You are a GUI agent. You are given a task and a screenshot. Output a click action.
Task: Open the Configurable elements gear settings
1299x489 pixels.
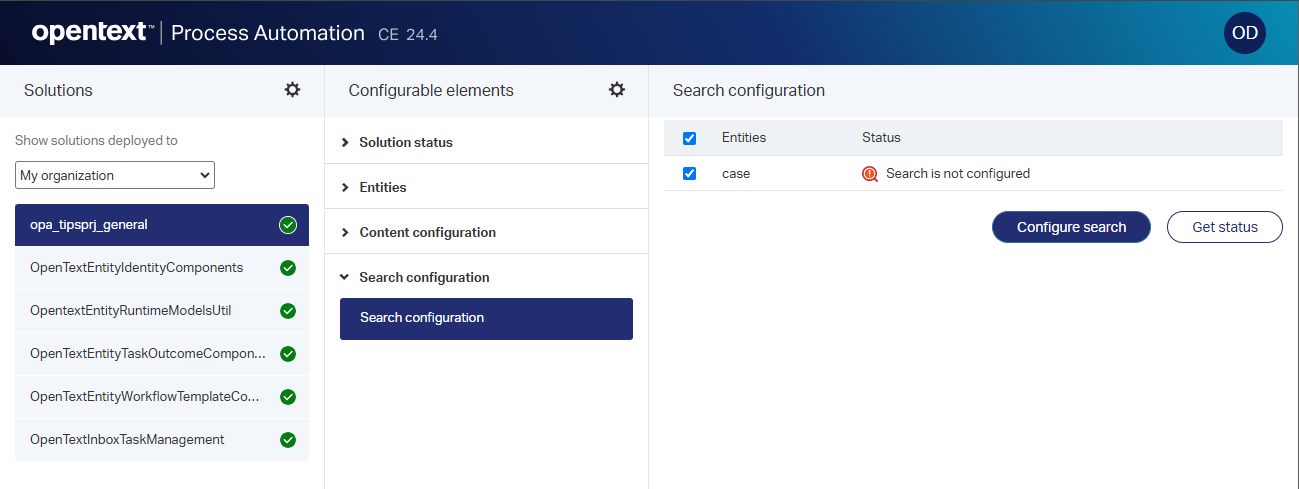[617, 90]
